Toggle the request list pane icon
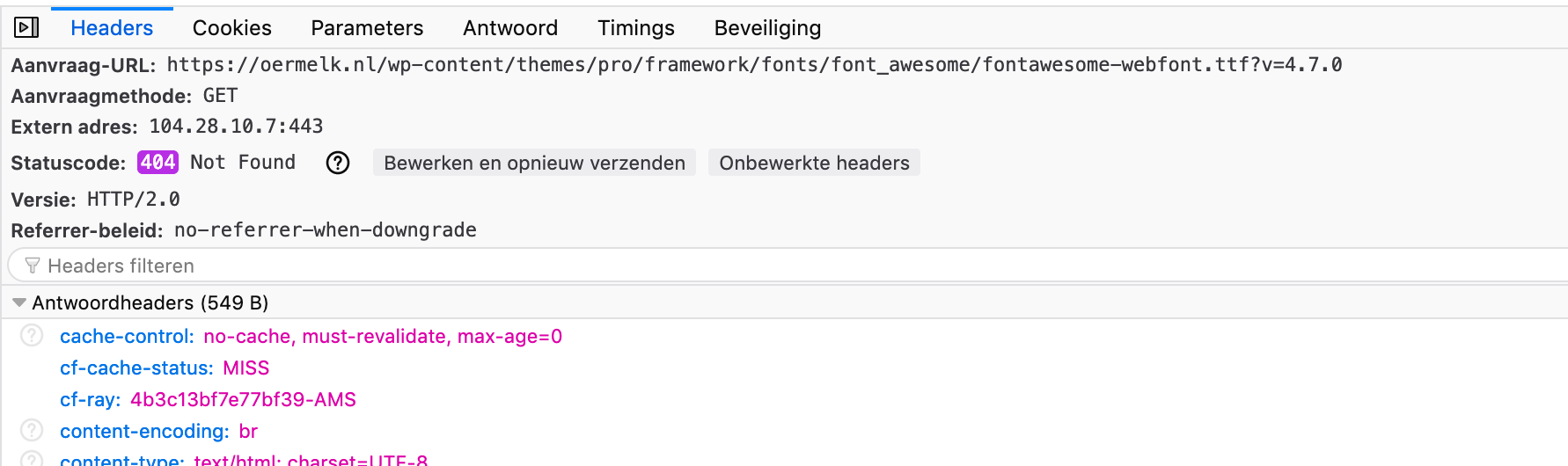1568x466 pixels. (26, 28)
